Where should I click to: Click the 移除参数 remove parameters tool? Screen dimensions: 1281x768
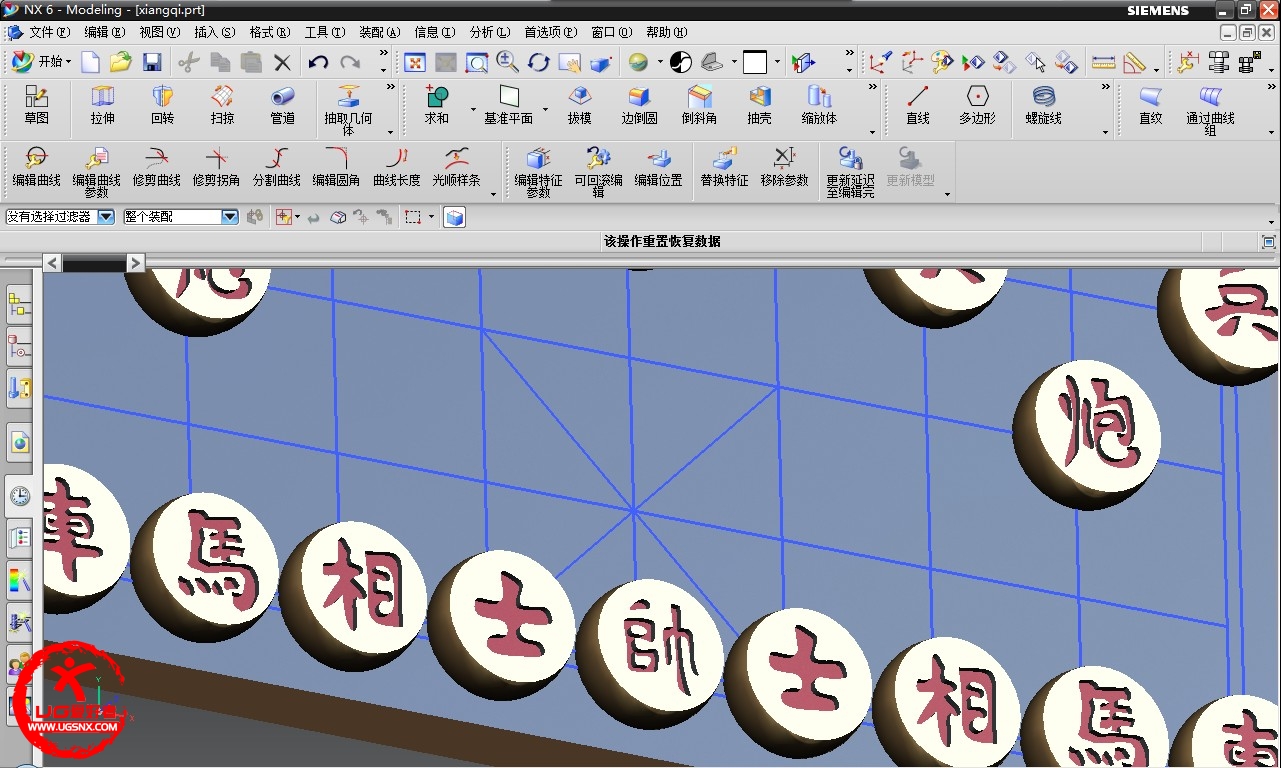[784, 167]
